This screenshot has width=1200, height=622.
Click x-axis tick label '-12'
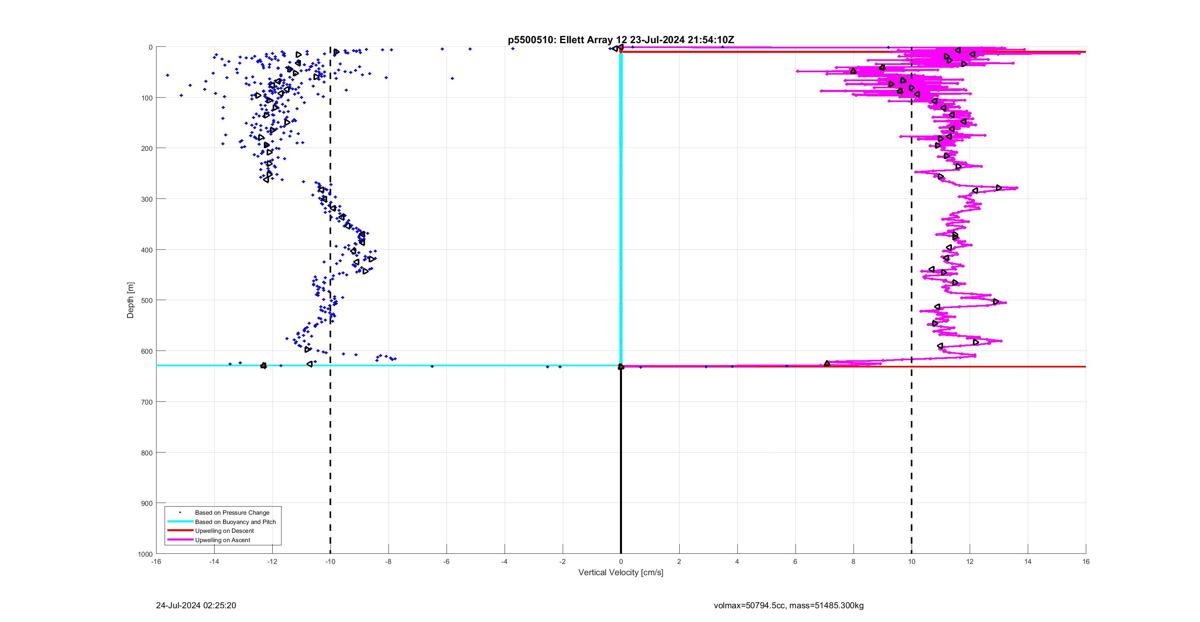point(272,561)
